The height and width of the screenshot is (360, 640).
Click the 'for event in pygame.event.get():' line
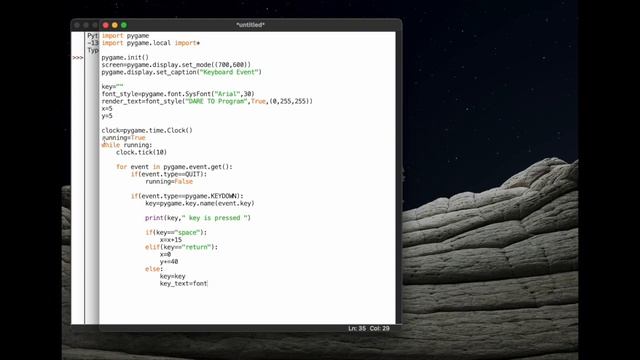pyautogui.click(x=174, y=167)
